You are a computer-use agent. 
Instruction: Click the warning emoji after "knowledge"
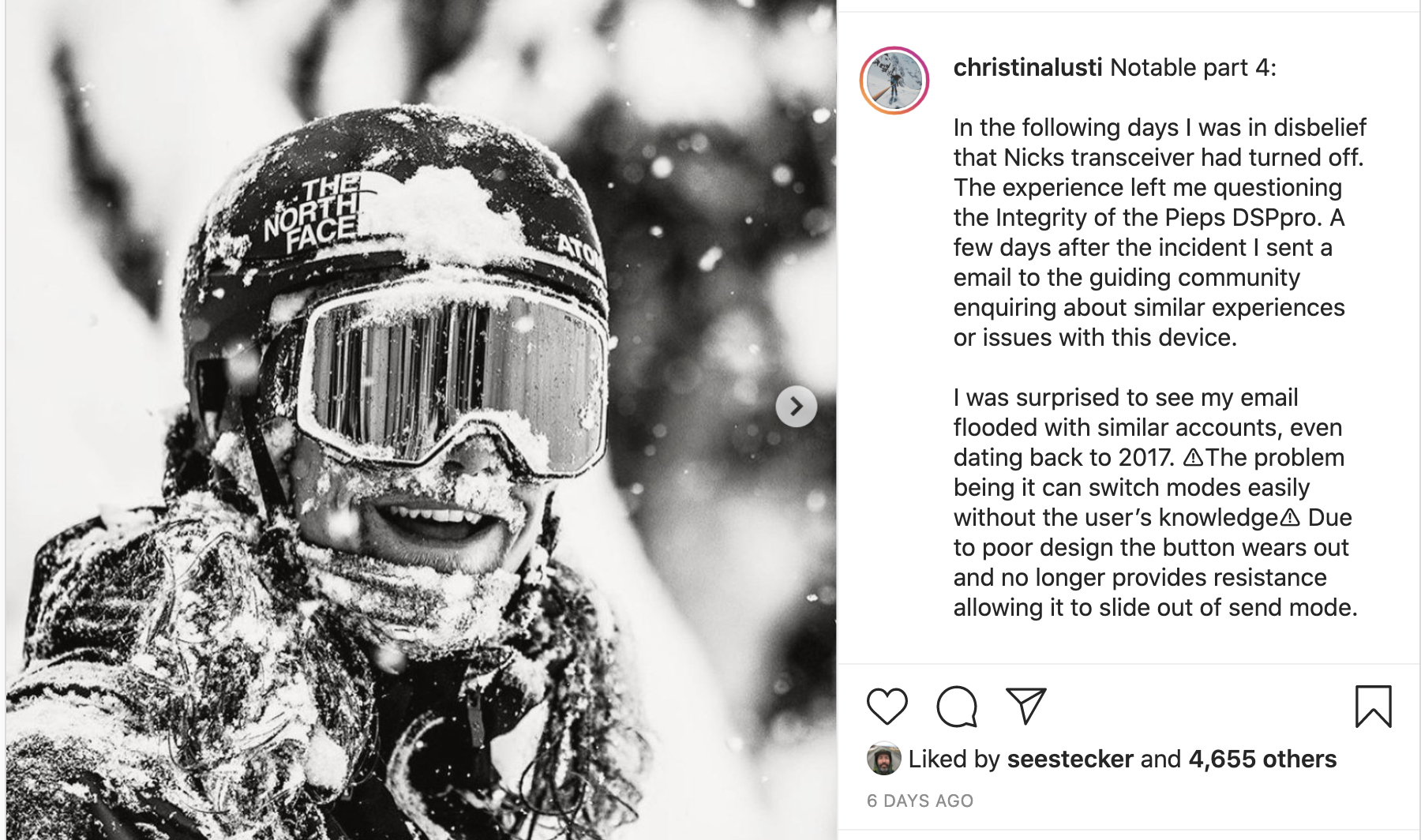[1289, 518]
